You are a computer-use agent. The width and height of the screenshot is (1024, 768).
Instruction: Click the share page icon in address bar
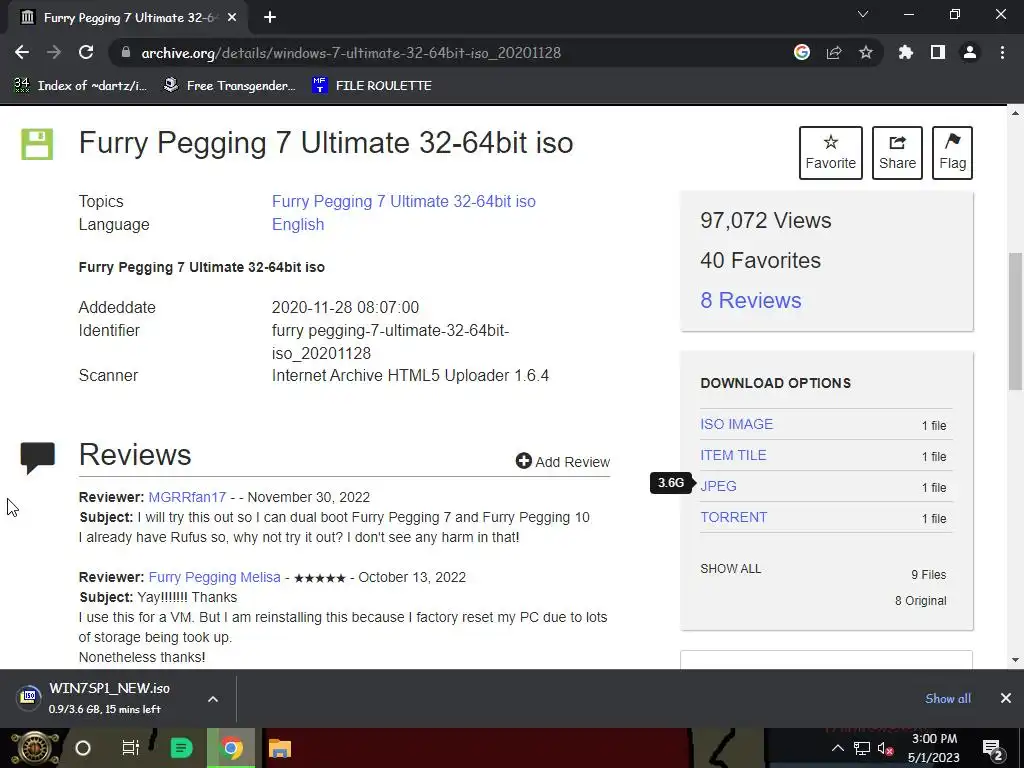coord(834,52)
